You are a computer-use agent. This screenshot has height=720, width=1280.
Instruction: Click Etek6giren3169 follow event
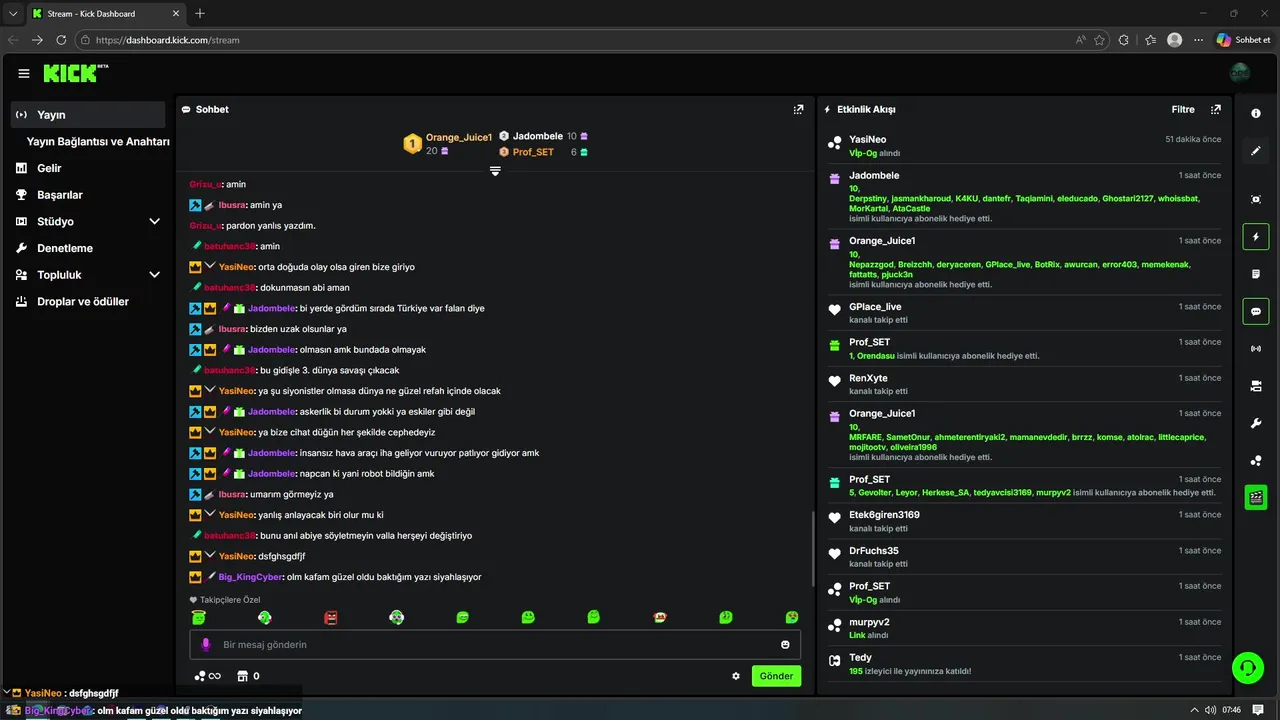tap(1025, 521)
